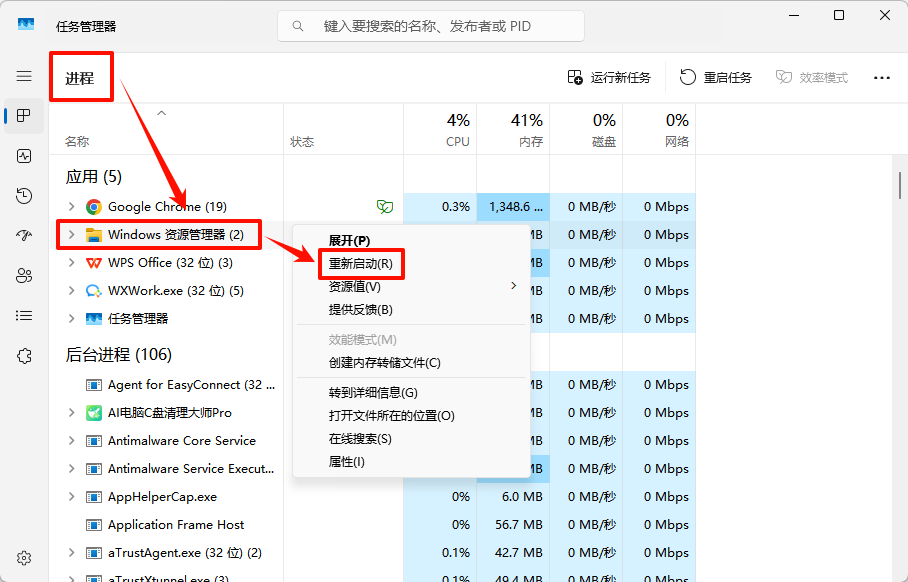Open the Users page in sidebar
908x582 pixels.
(24, 276)
